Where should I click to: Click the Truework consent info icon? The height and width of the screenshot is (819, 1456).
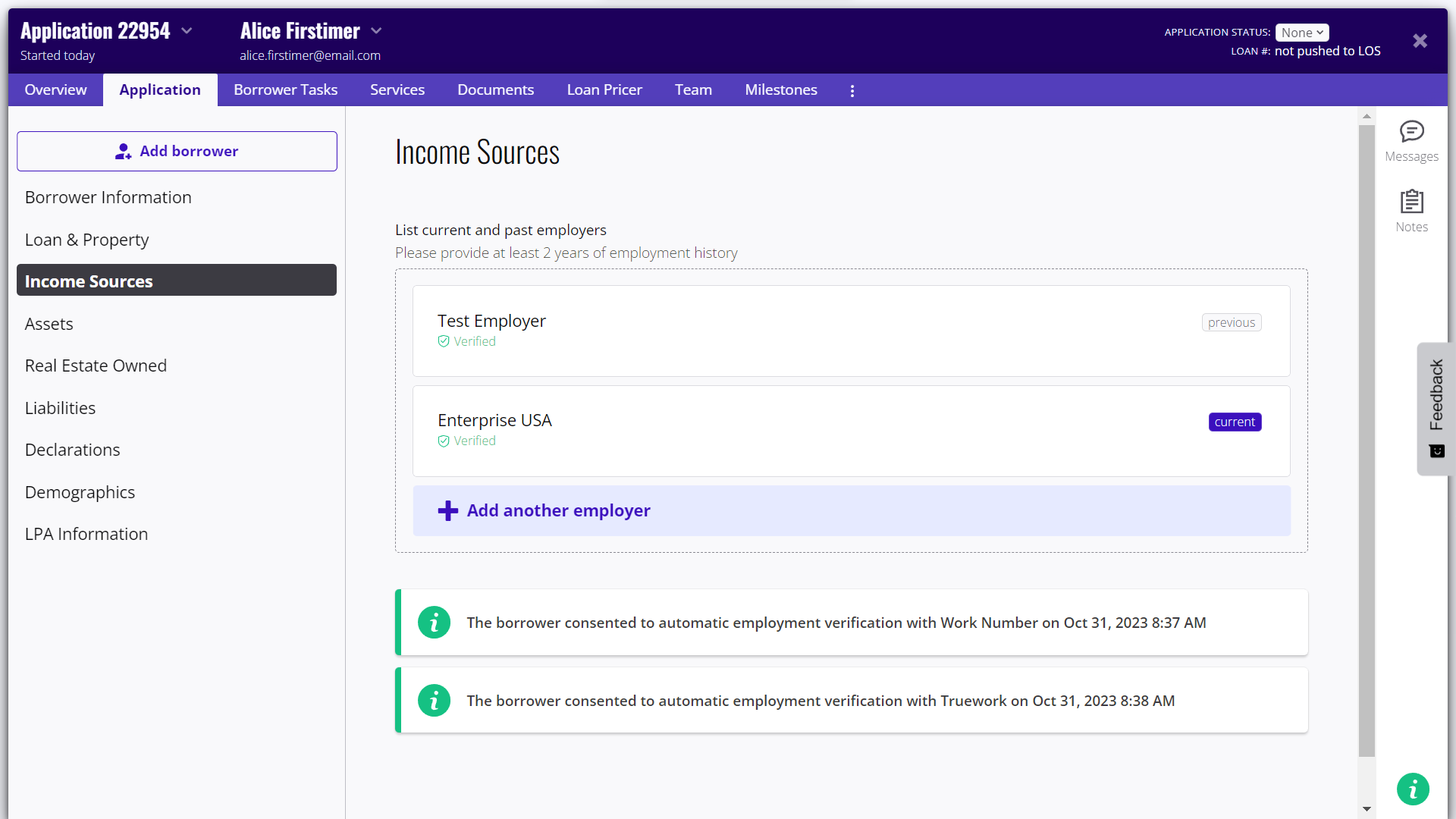434,701
